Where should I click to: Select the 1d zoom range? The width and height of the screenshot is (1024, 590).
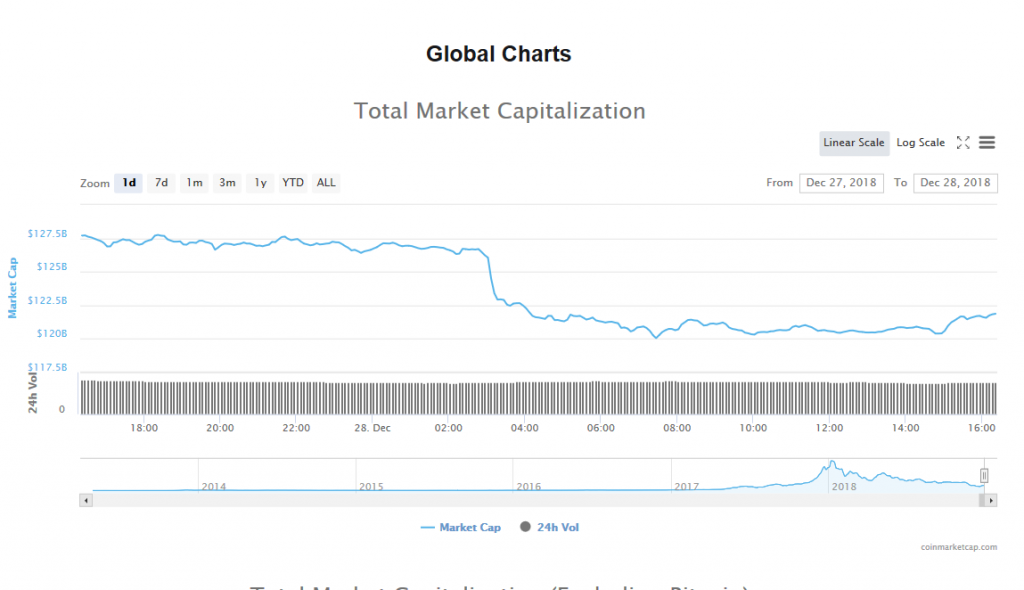[x=129, y=183]
